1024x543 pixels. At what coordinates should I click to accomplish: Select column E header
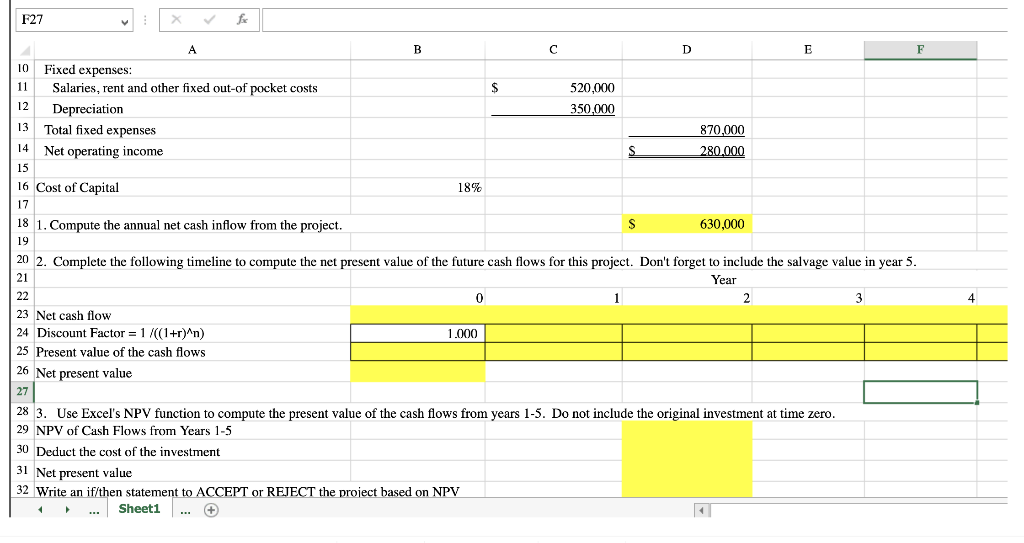(808, 50)
